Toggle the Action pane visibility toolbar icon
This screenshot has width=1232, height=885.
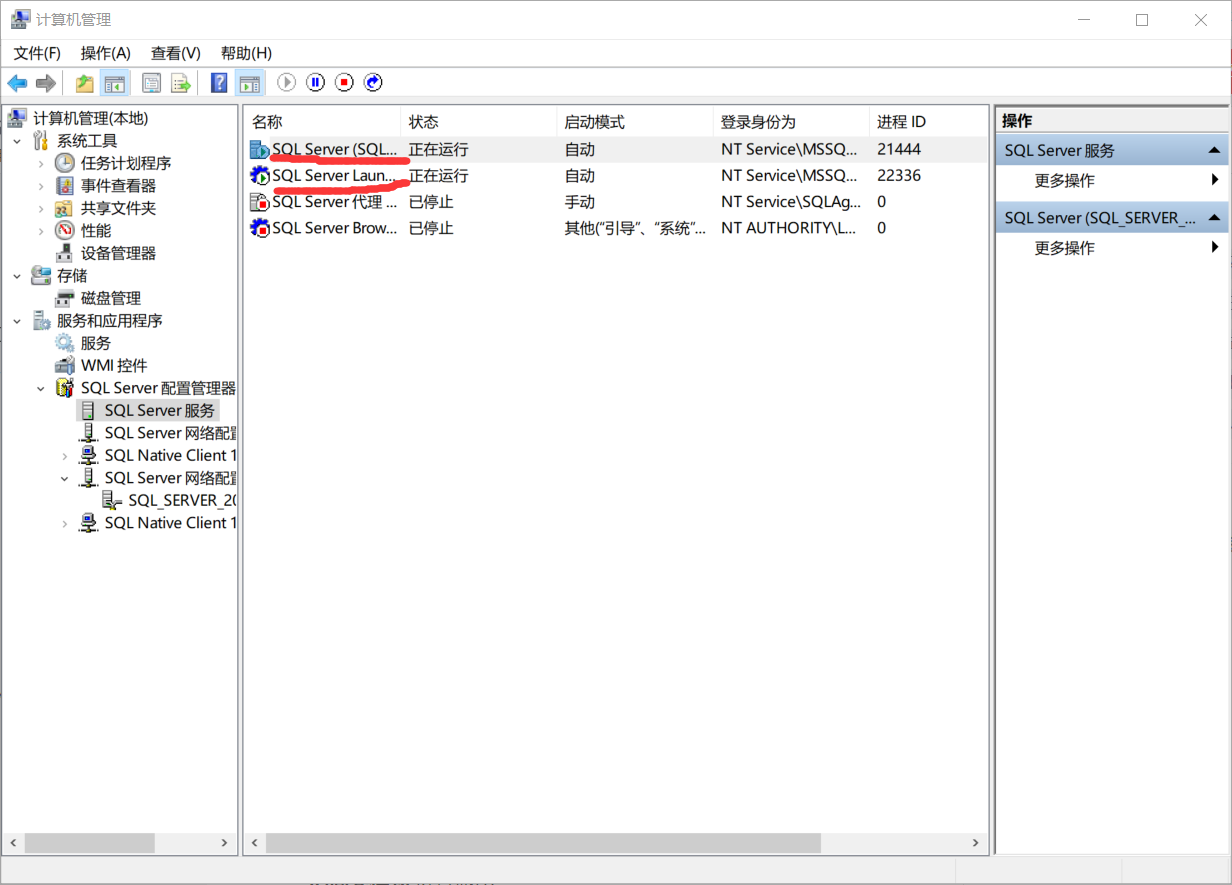pyautogui.click(x=249, y=82)
